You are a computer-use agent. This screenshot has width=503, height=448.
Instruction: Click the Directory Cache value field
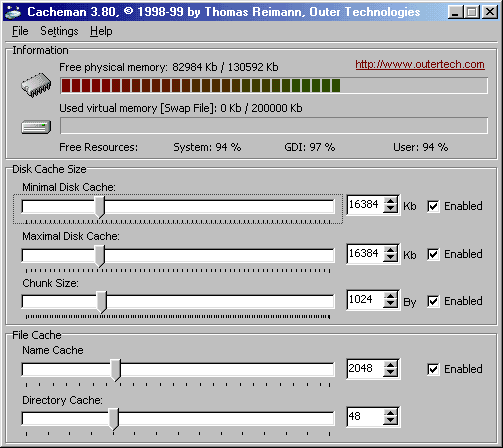[x=365, y=416]
